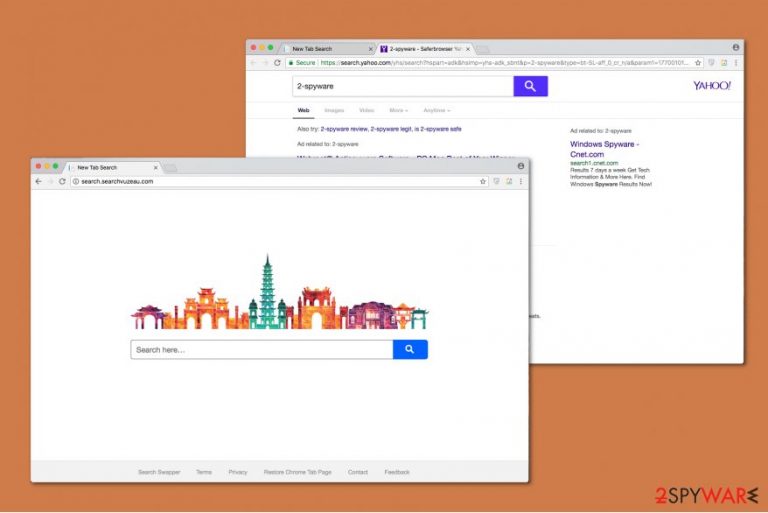Expand the More dropdown in Yahoo results
The width and height of the screenshot is (768, 513).
point(399,110)
